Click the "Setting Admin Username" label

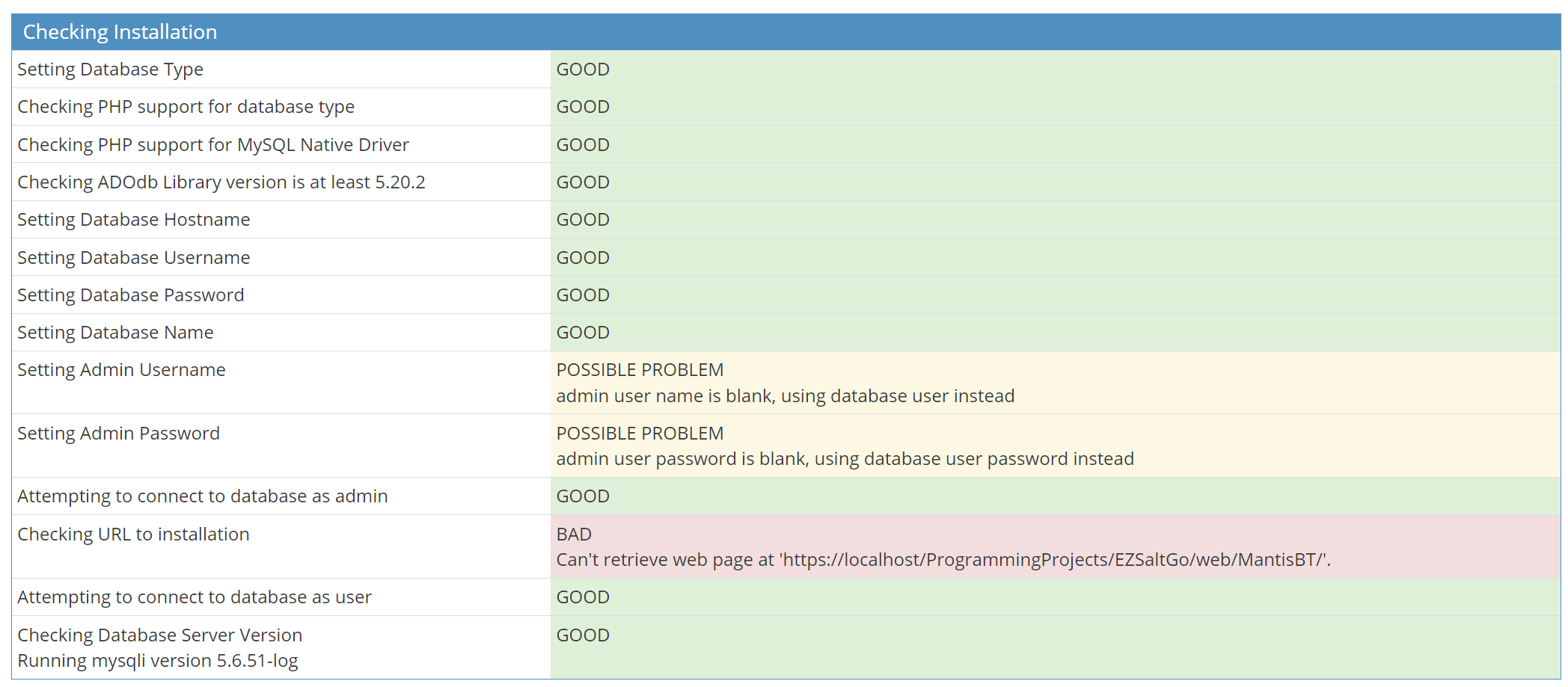121,370
